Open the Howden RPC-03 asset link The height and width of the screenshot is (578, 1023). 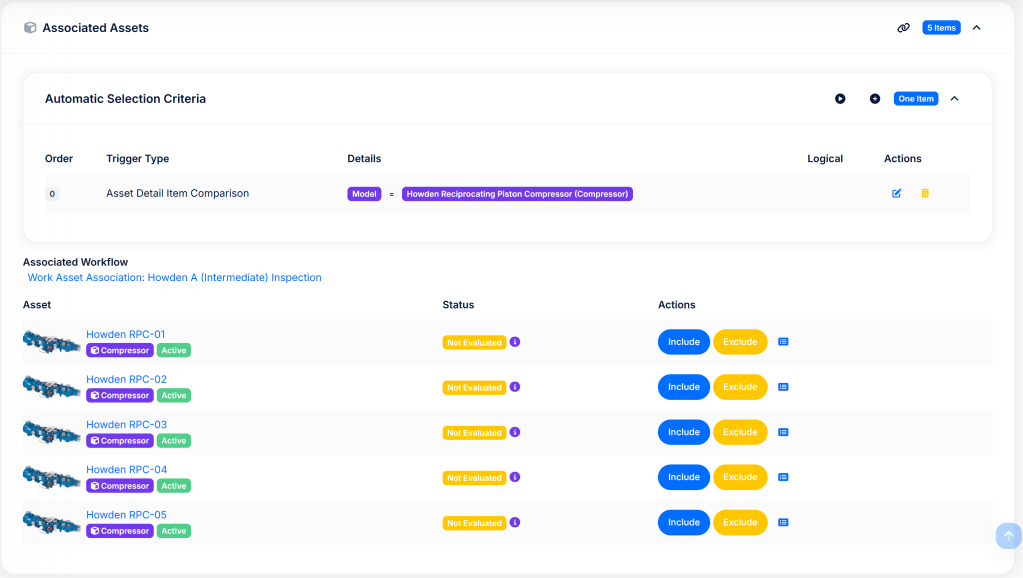click(x=126, y=425)
